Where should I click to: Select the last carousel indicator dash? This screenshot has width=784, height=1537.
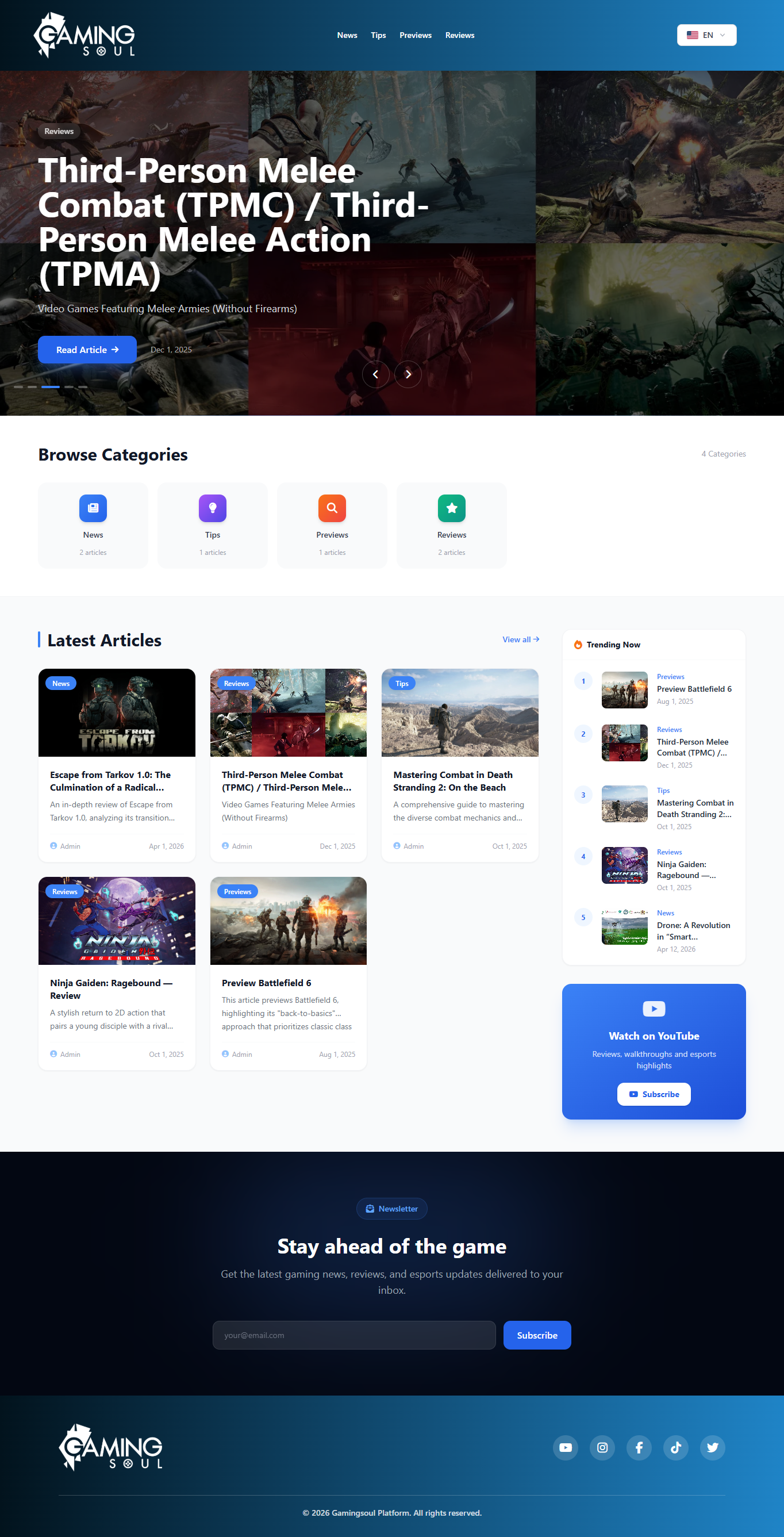(83, 386)
